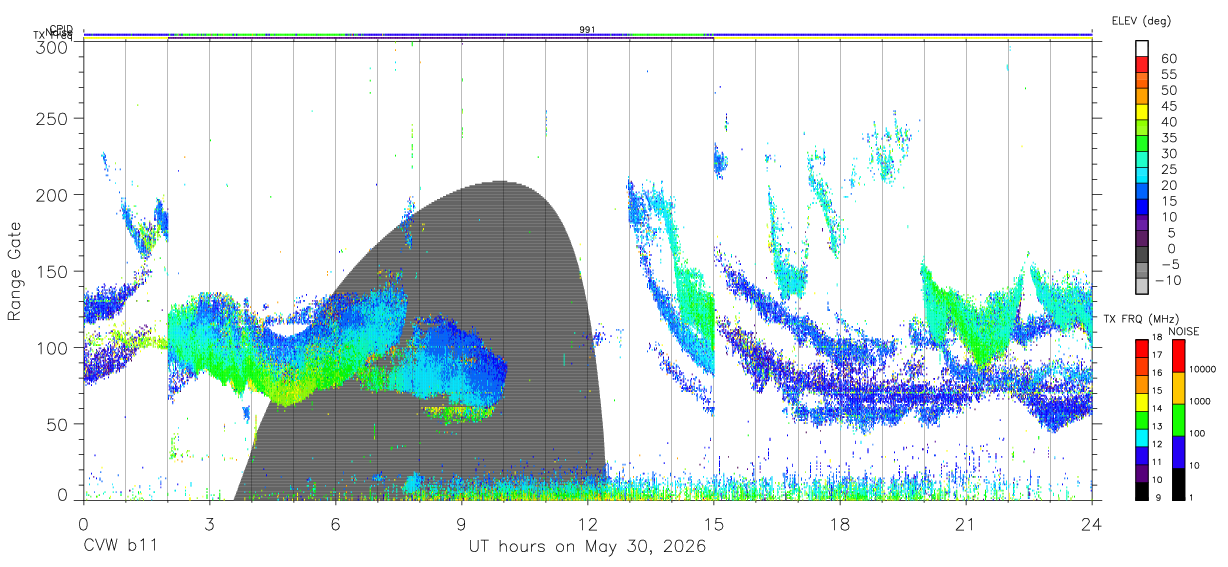This screenshot has width=1228, height=567.
Task: Click the NOISE legend label '10000'
Action: point(1203,370)
